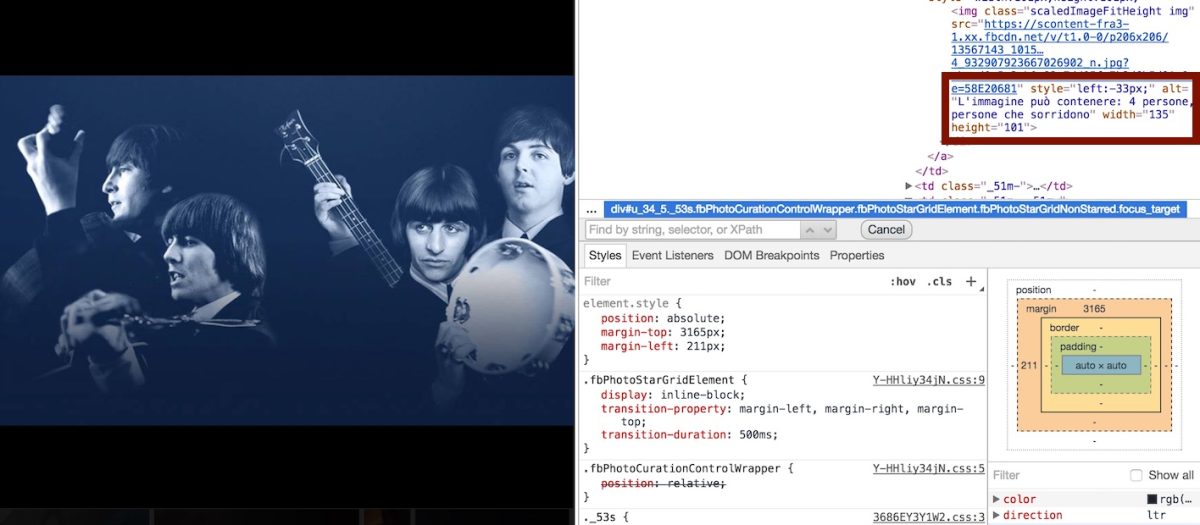Click the Beatles photo in the page

pos(288,250)
